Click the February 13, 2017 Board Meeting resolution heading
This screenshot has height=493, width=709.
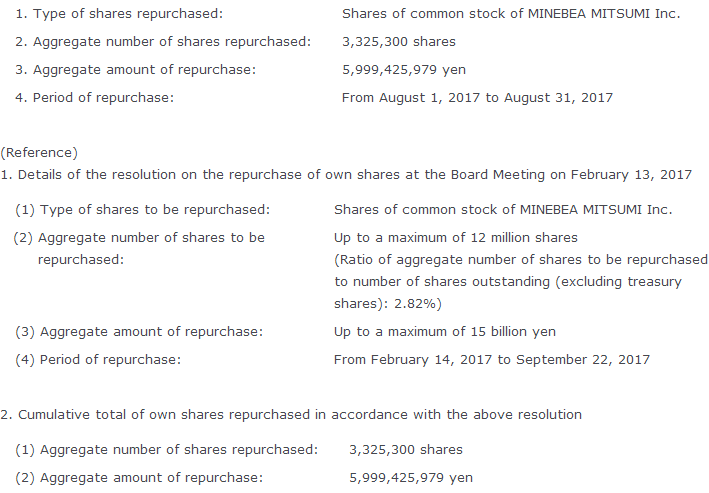pyautogui.click(x=346, y=174)
